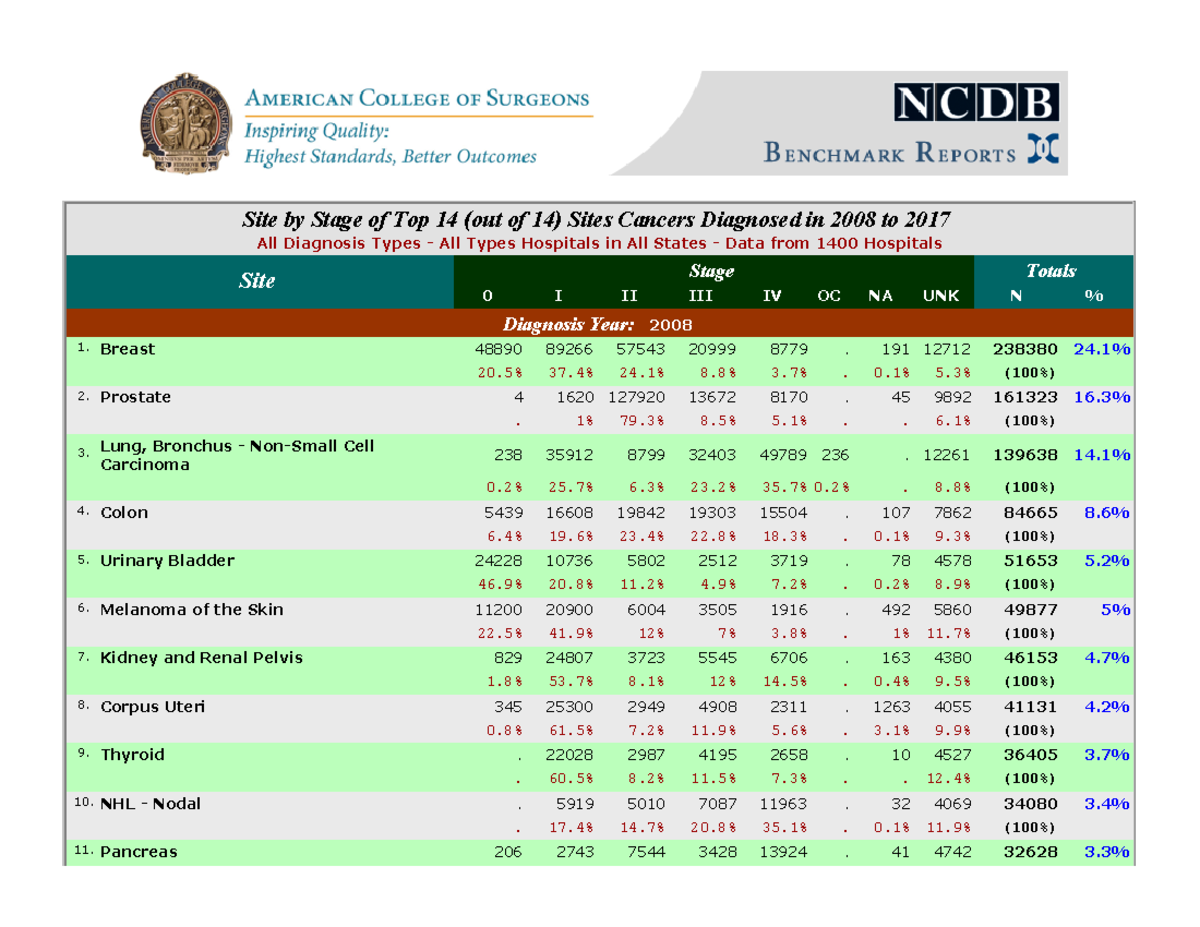The image size is (1200, 927).
Task: Click the Kidney total percent 4.7%
Action: coord(1107,657)
